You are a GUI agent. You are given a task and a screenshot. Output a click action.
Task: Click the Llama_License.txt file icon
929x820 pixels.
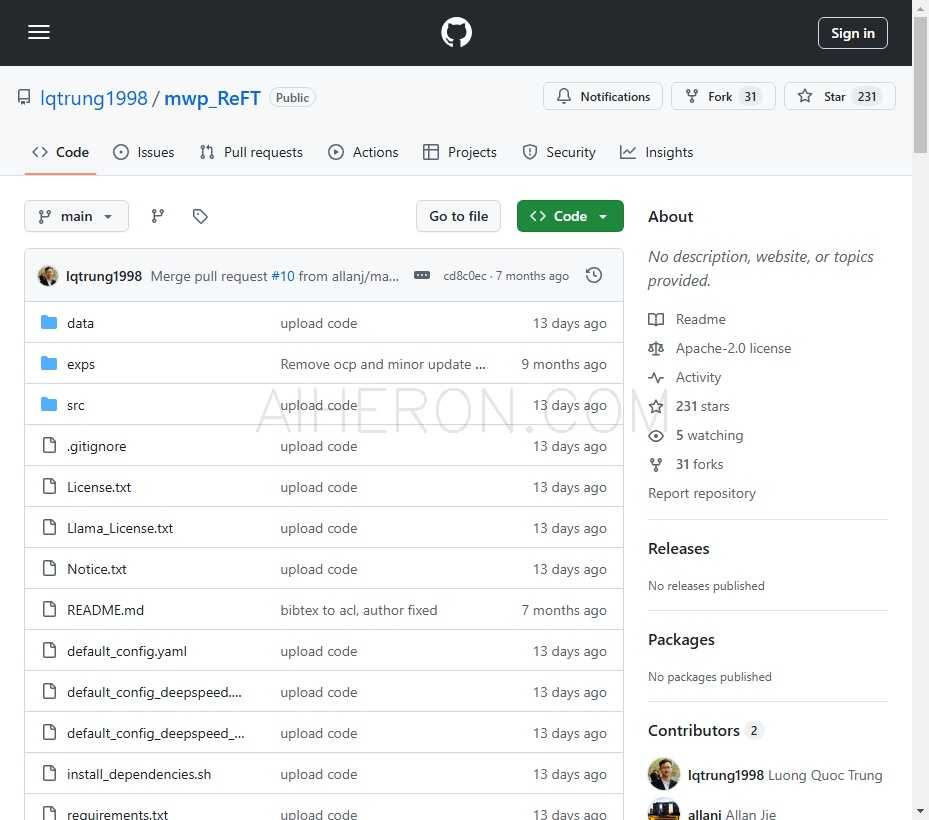(x=50, y=527)
